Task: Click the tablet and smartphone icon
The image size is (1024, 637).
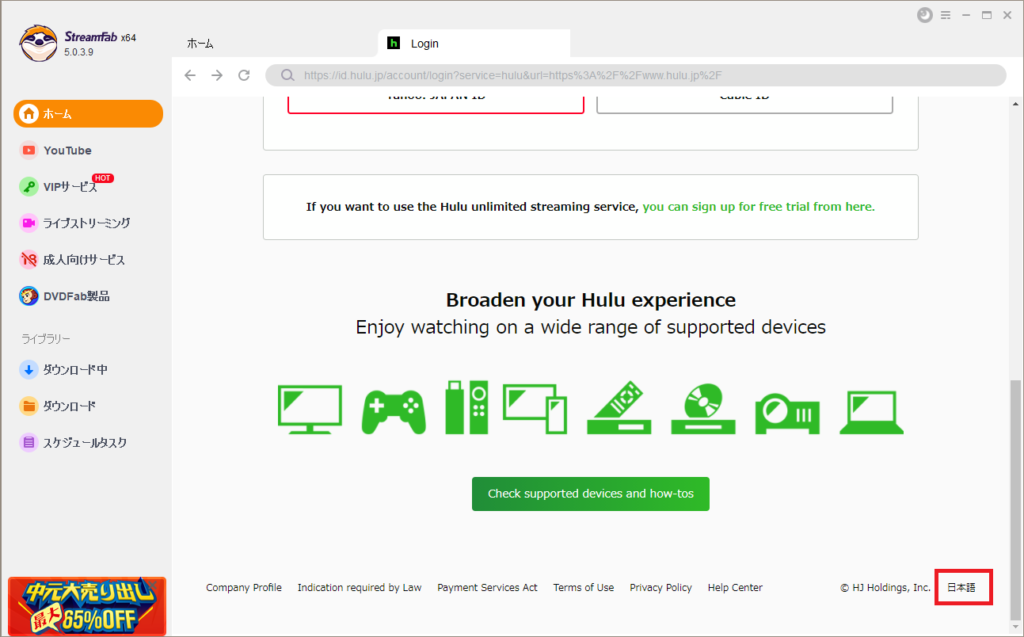Action: (x=535, y=409)
